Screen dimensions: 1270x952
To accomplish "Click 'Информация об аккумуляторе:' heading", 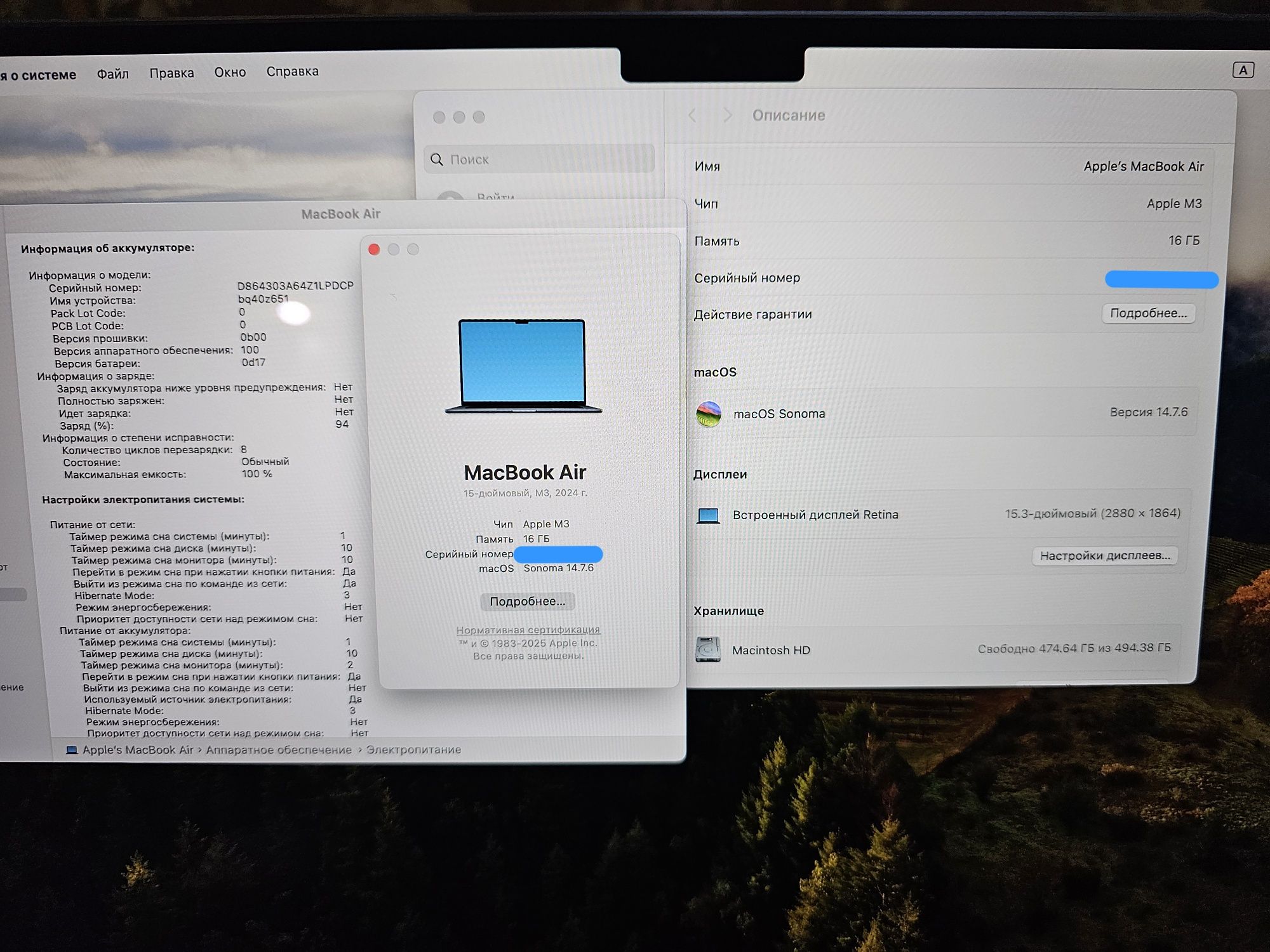I will pos(107,248).
